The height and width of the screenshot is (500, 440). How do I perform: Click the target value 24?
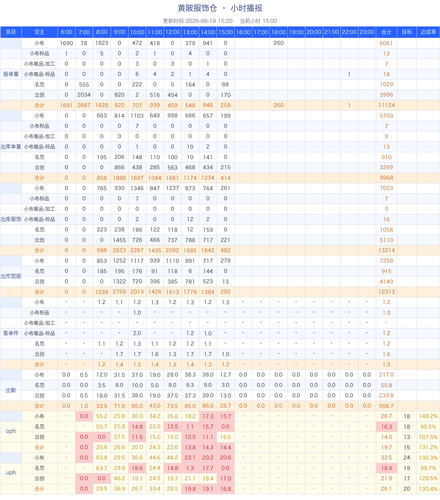(407, 457)
